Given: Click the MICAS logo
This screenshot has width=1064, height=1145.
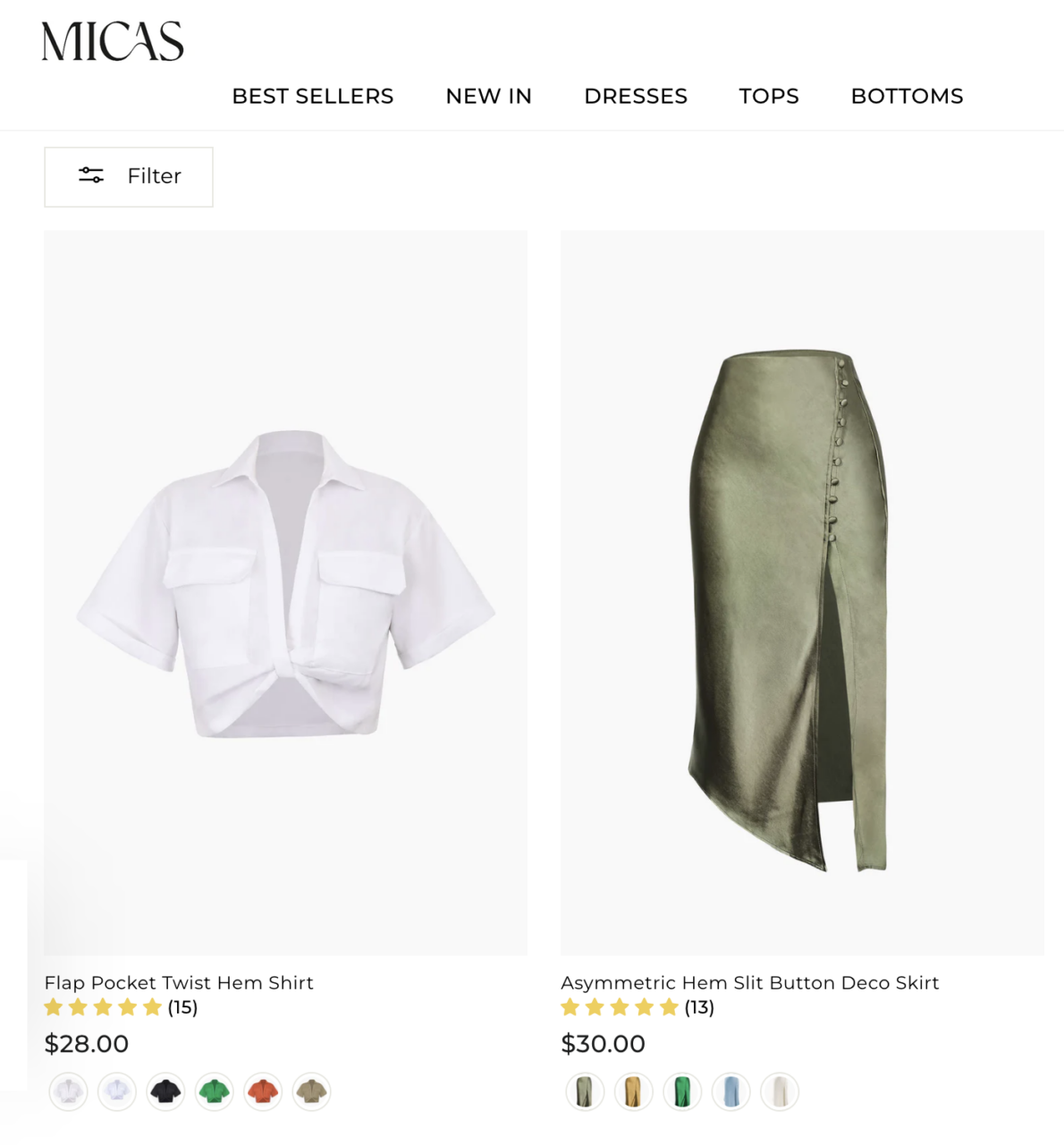Looking at the screenshot, I should [113, 42].
